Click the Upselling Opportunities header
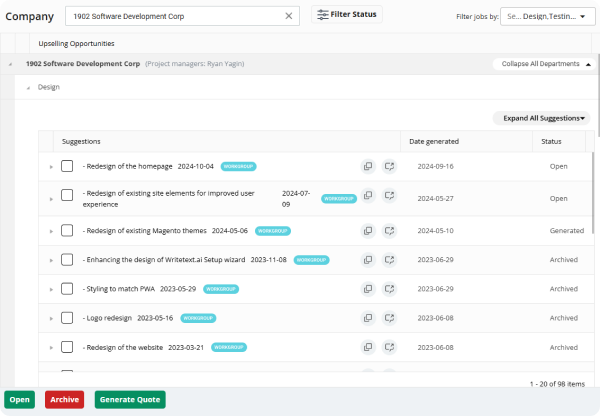The height and width of the screenshot is (416, 600). pos(76,43)
